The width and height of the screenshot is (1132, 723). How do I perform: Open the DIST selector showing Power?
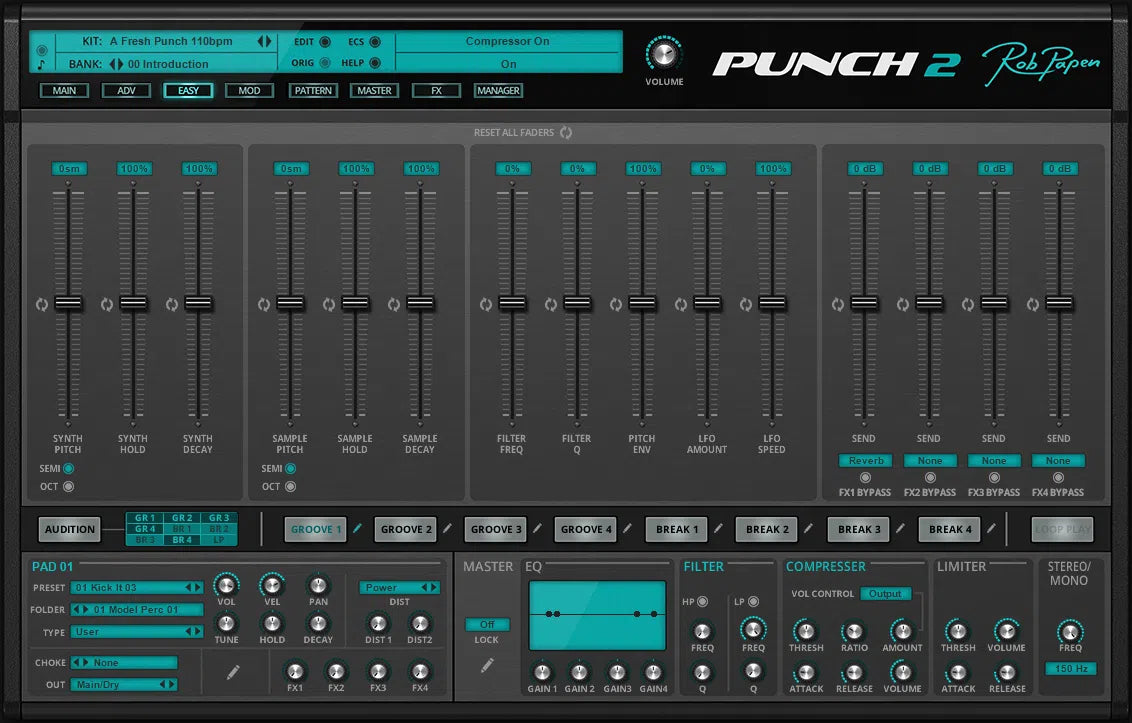pos(398,587)
